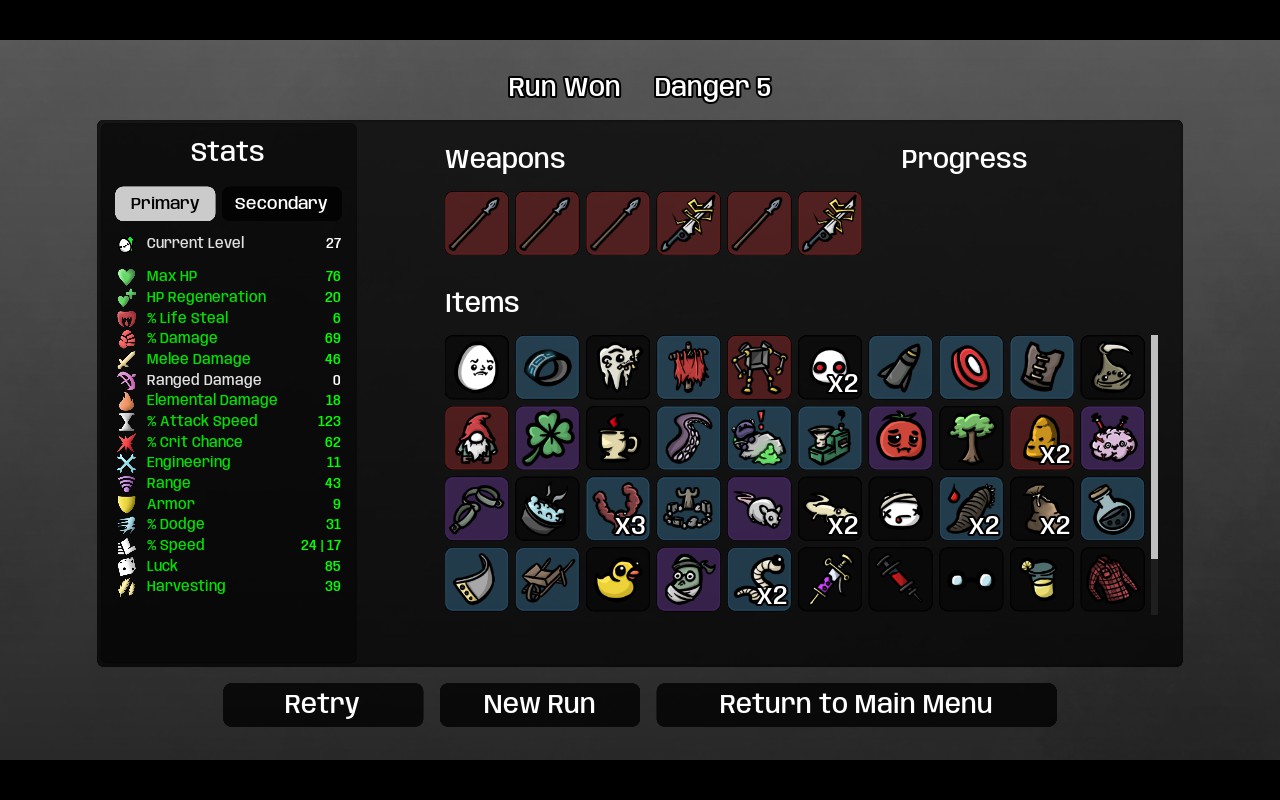
Task: Click the wheelbarrow item
Action: 547,579
